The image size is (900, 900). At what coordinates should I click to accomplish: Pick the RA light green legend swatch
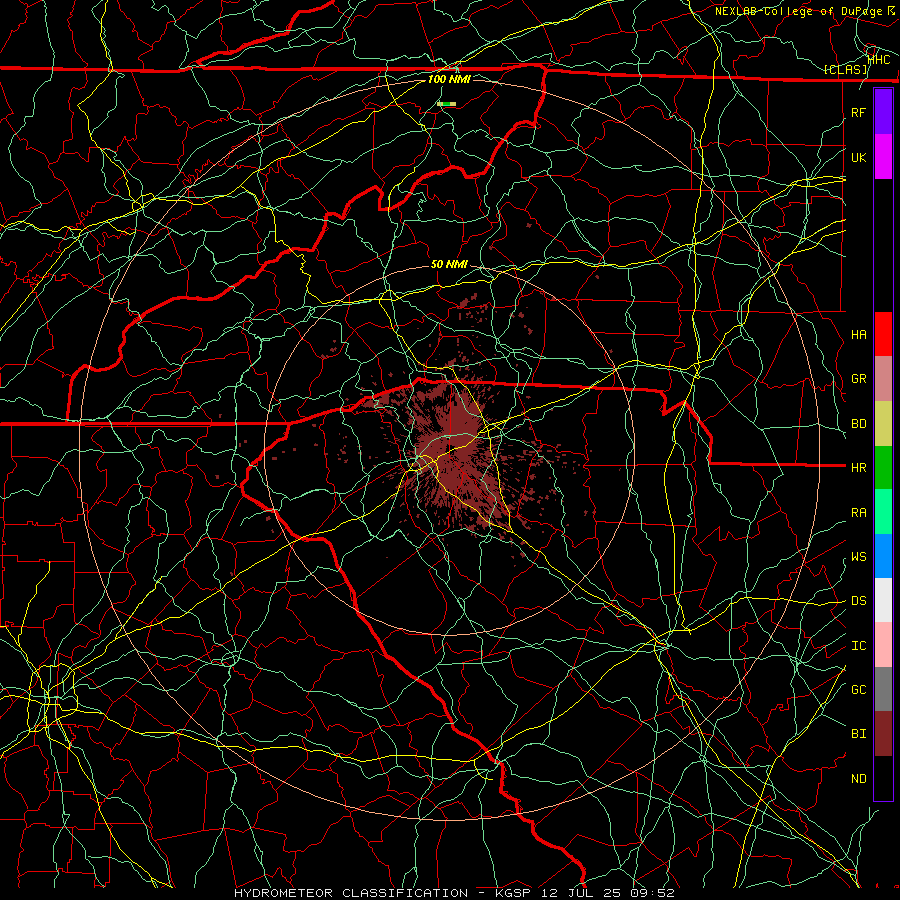[x=883, y=512]
